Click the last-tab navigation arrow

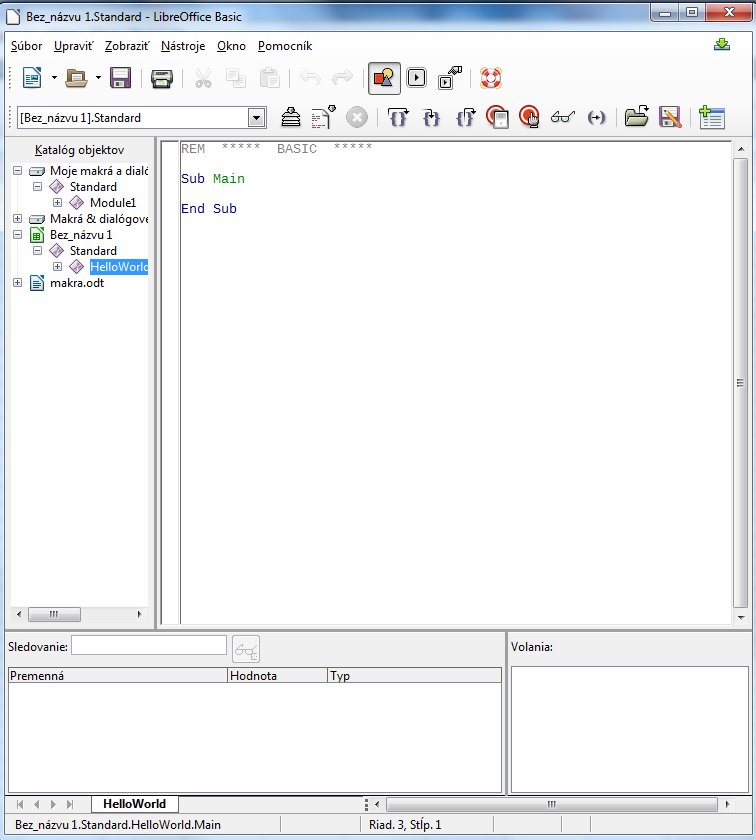pos(70,804)
